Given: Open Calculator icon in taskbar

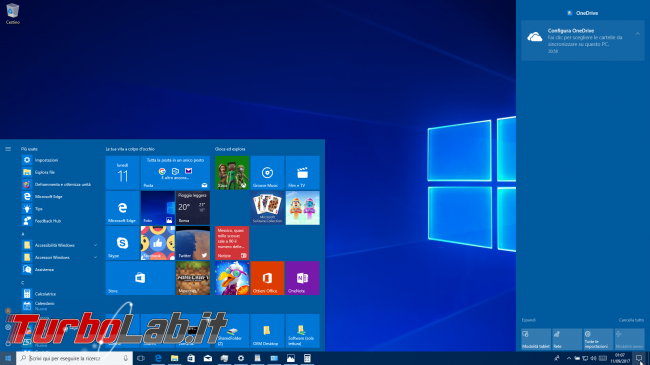Looking at the screenshot, I should tap(307, 358).
